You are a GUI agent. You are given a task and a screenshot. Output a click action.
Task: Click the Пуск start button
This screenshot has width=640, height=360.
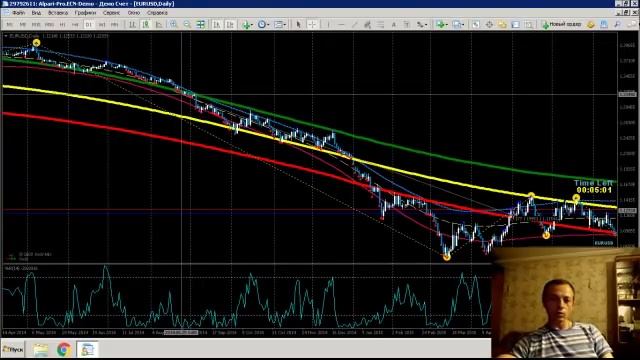coord(13,350)
